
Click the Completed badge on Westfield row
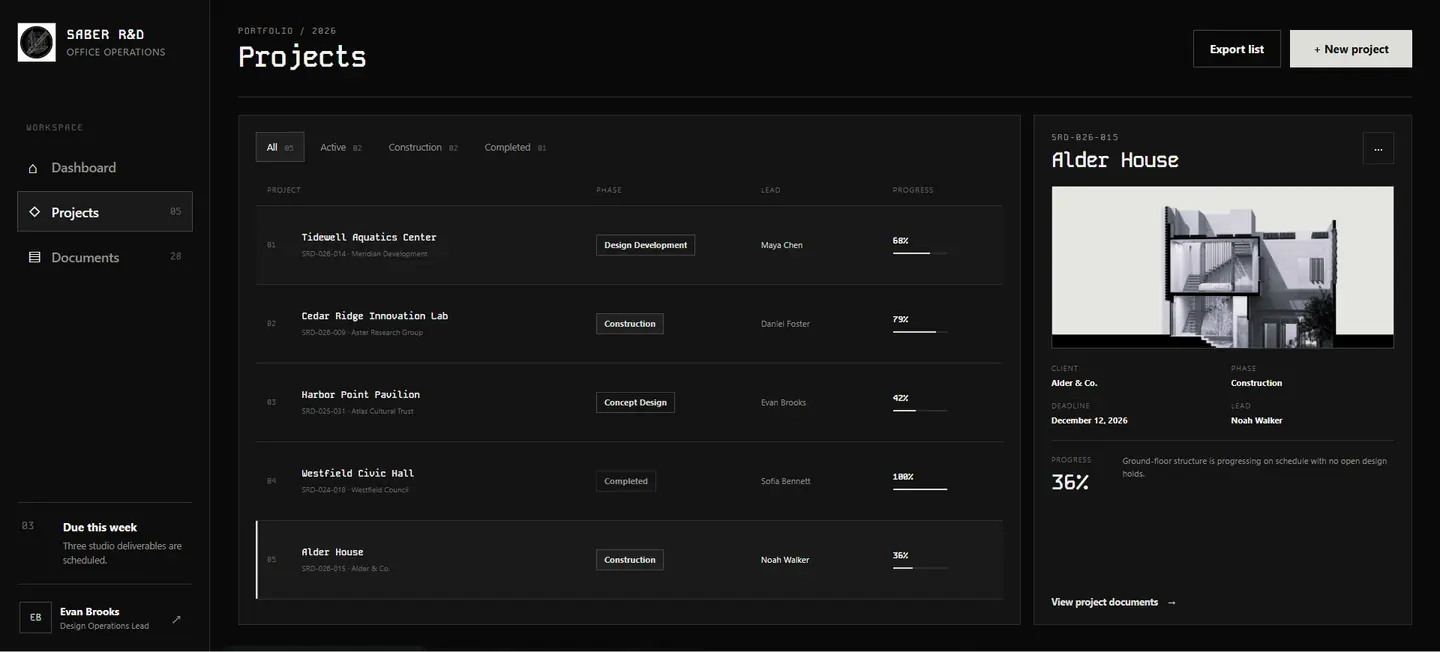tap(626, 481)
